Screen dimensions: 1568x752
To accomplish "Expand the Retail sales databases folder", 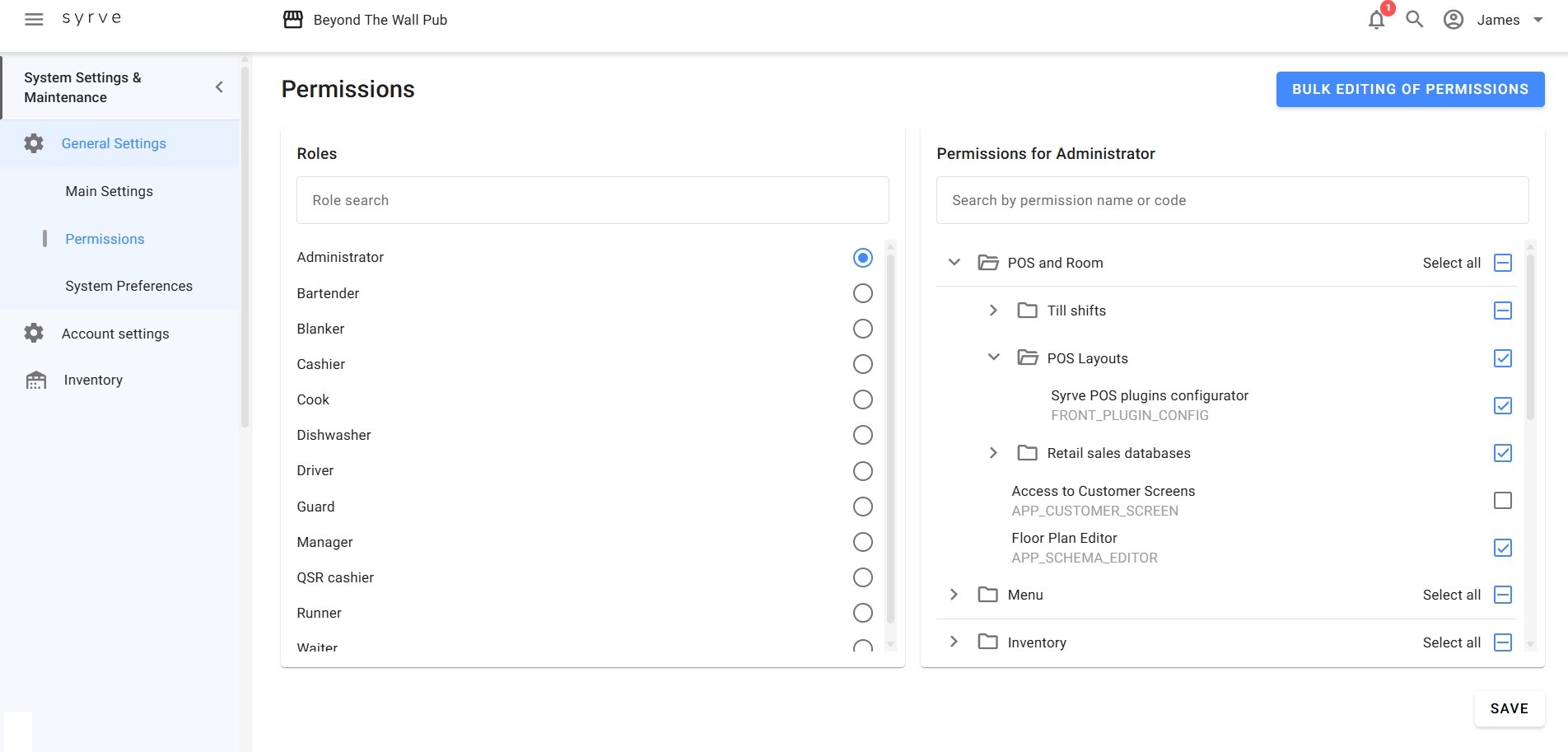I will [x=993, y=453].
